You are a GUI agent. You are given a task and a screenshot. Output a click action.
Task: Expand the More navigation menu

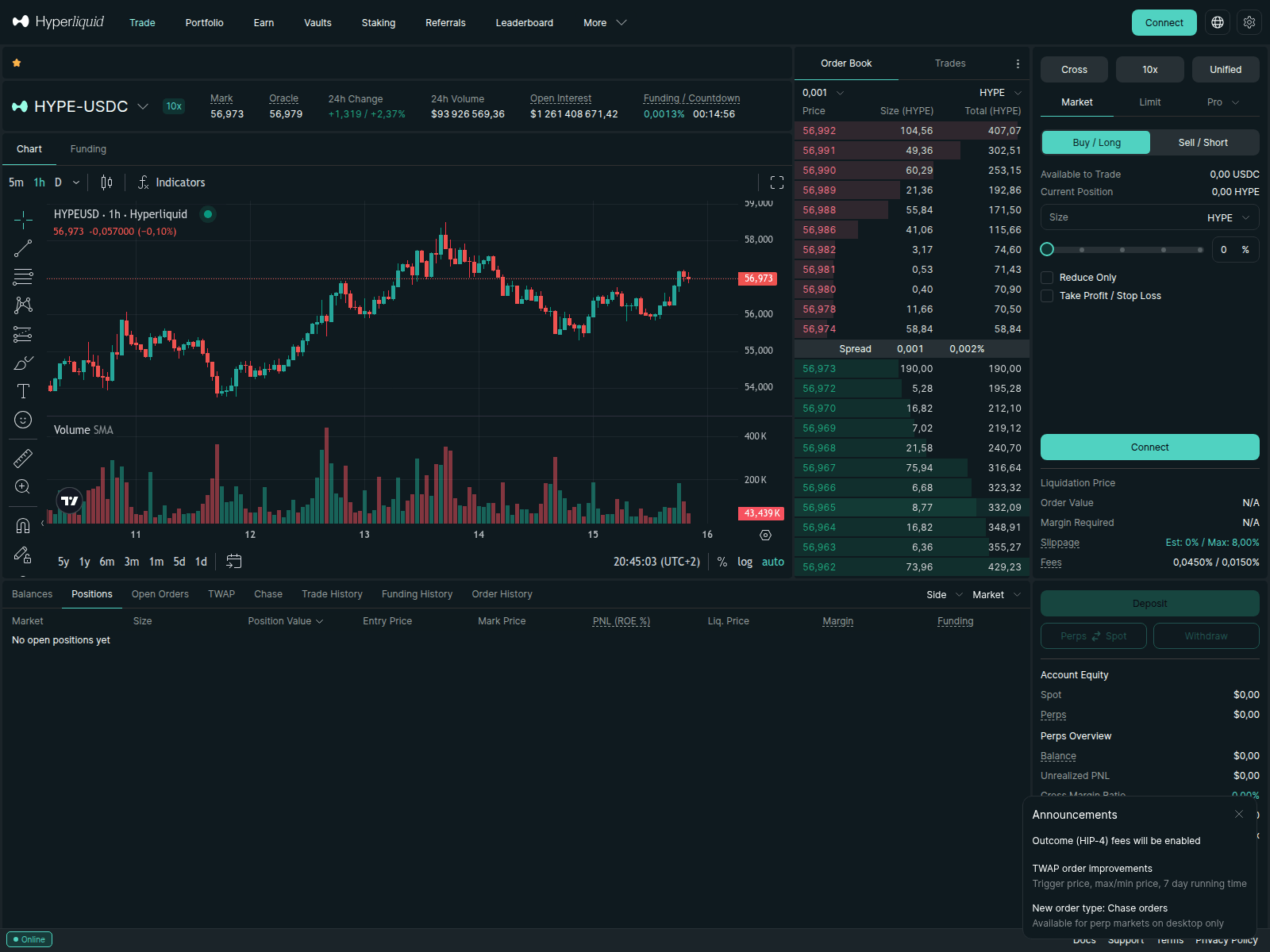coord(605,23)
